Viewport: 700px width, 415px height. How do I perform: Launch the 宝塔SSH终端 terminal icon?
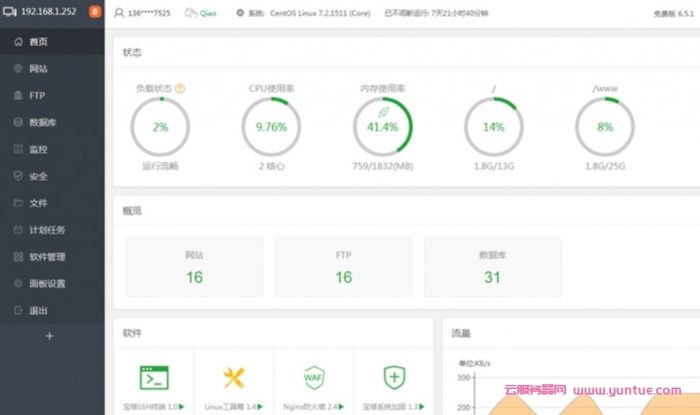click(153, 377)
